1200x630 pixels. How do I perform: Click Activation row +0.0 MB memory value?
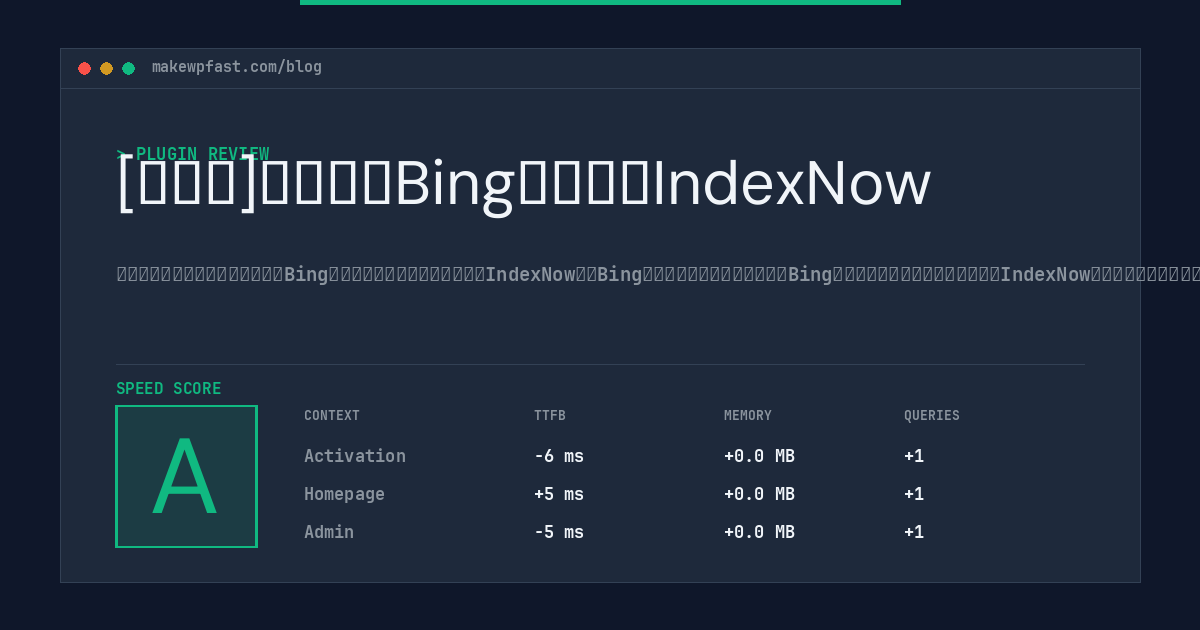[x=759, y=456]
